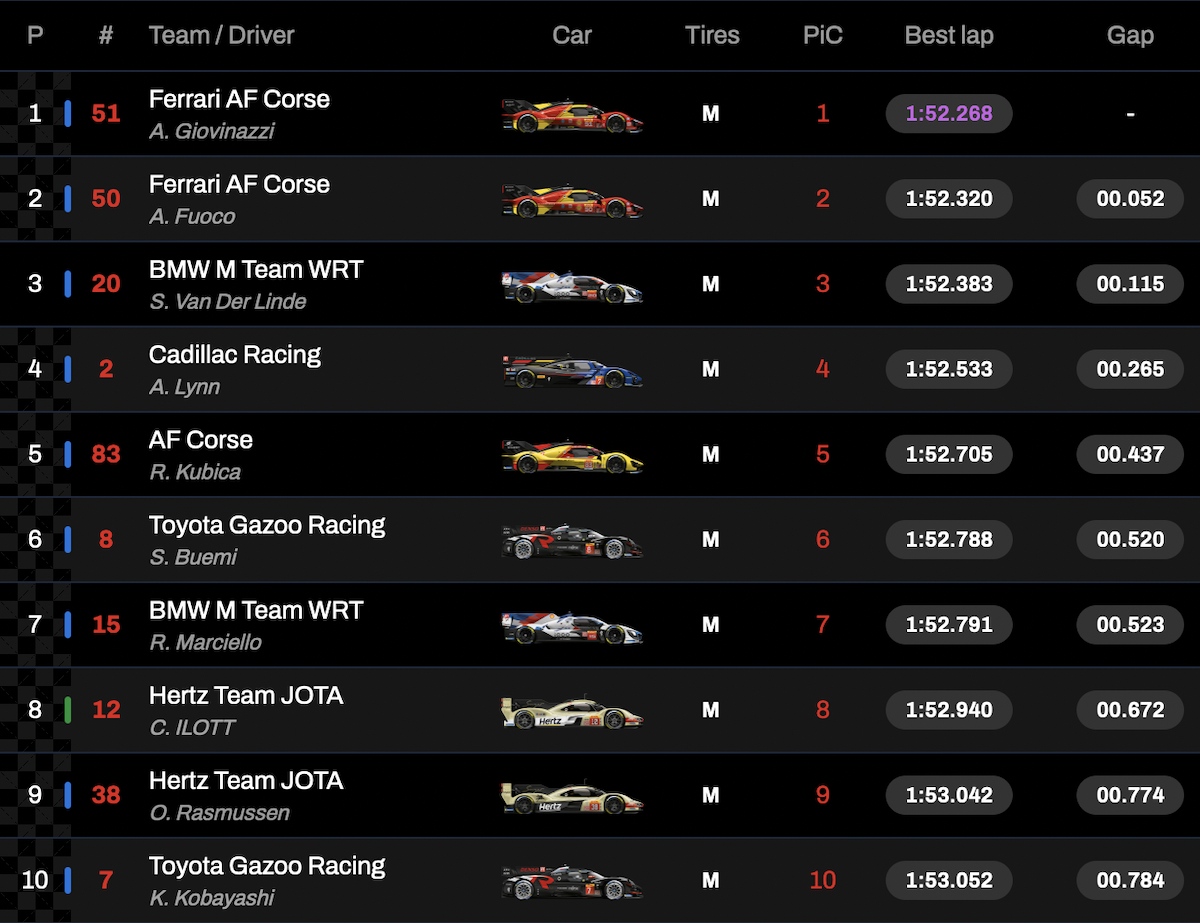
Task: Sort by the Best lap column header
Action: click(x=949, y=35)
